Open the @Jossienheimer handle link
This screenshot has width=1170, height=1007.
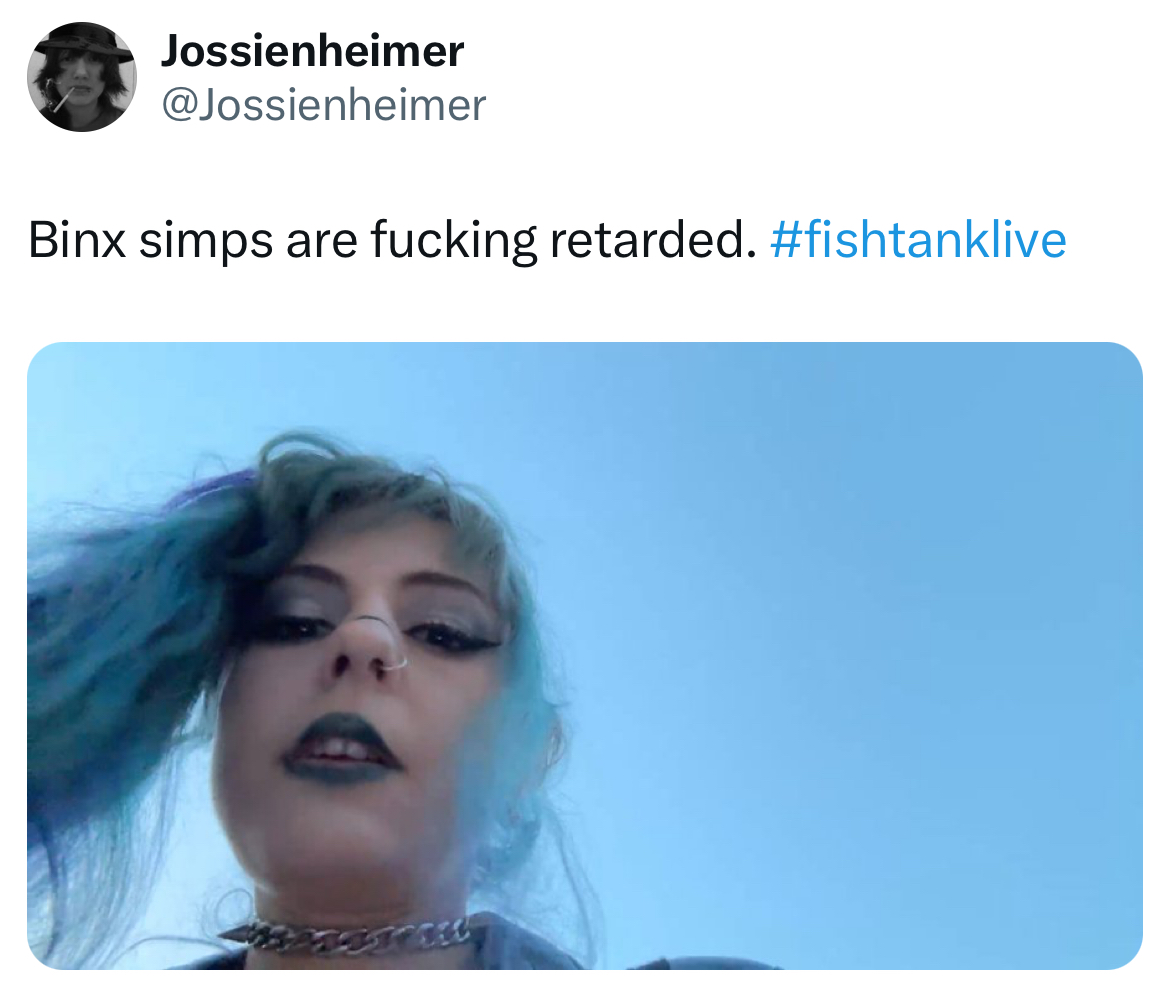click(x=324, y=104)
